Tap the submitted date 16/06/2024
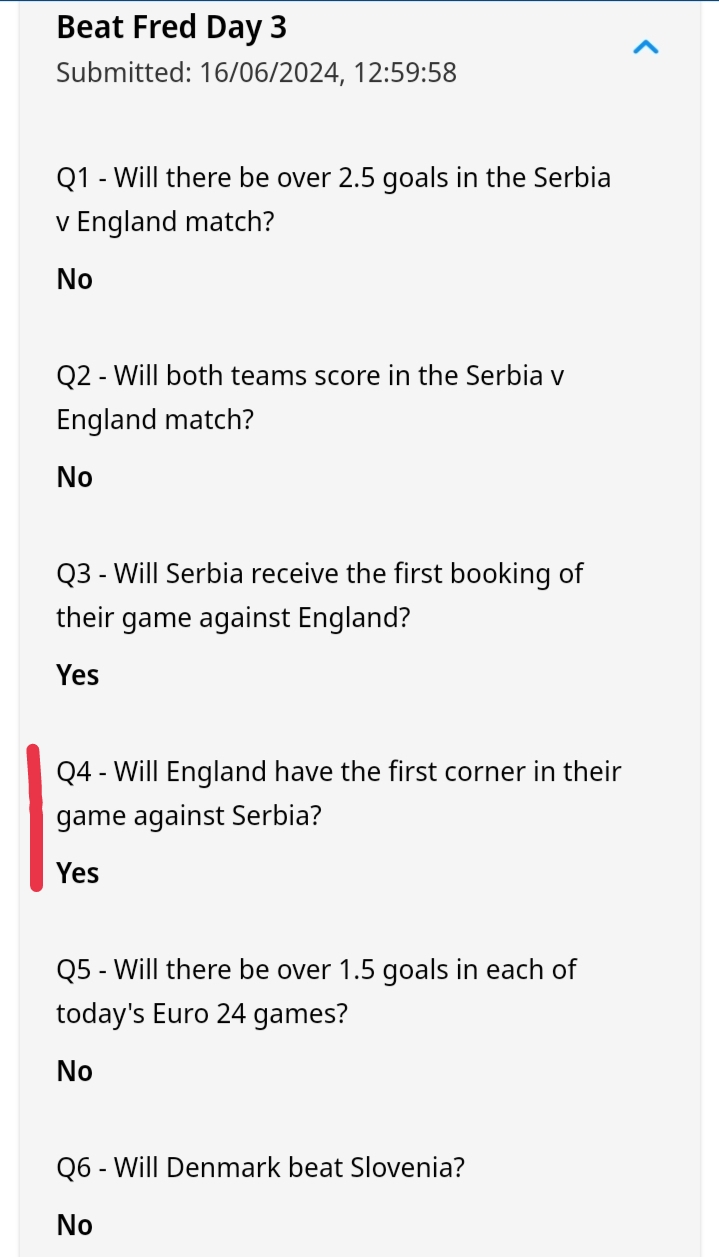 pyautogui.click(x=270, y=73)
